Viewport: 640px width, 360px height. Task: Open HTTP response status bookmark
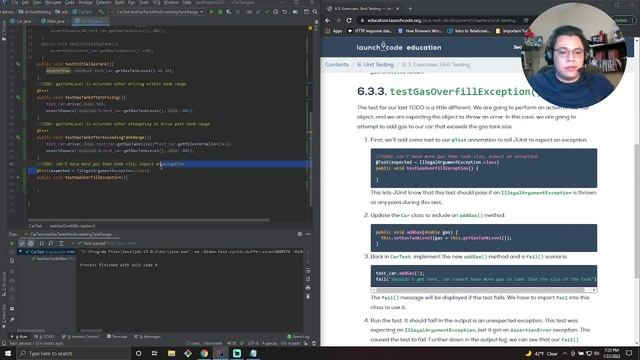click(x=369, y=31)
